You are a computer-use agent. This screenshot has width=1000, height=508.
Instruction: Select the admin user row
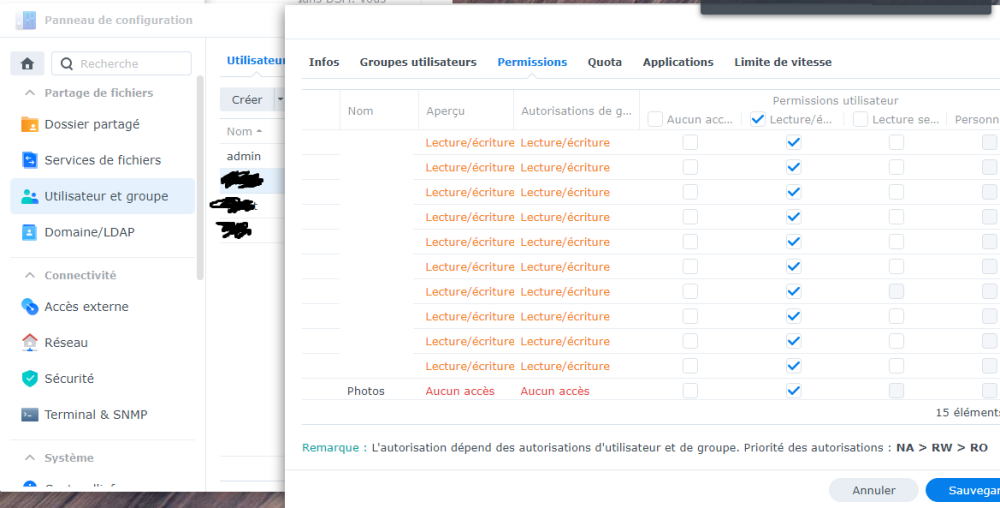click(252, 156)
